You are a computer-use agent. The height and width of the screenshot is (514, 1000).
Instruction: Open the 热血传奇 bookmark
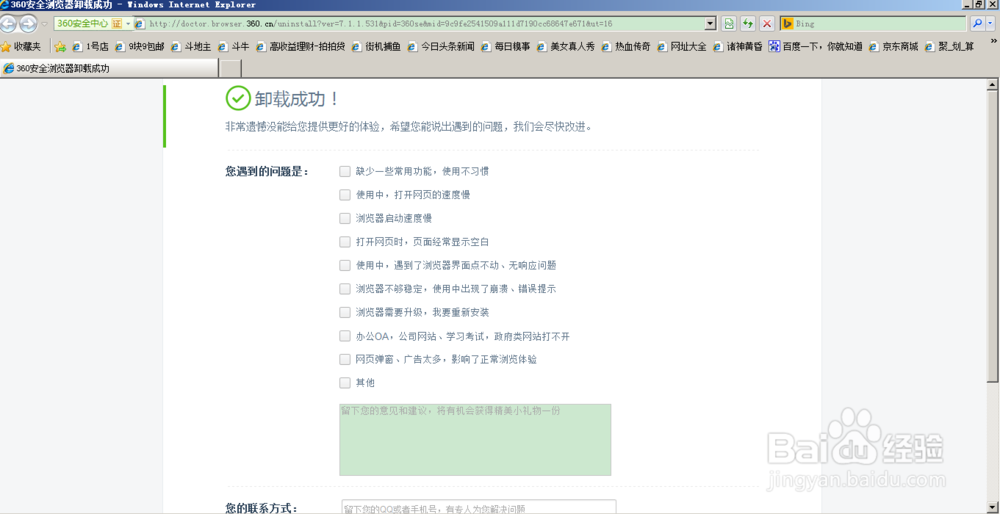coord(626,46)
